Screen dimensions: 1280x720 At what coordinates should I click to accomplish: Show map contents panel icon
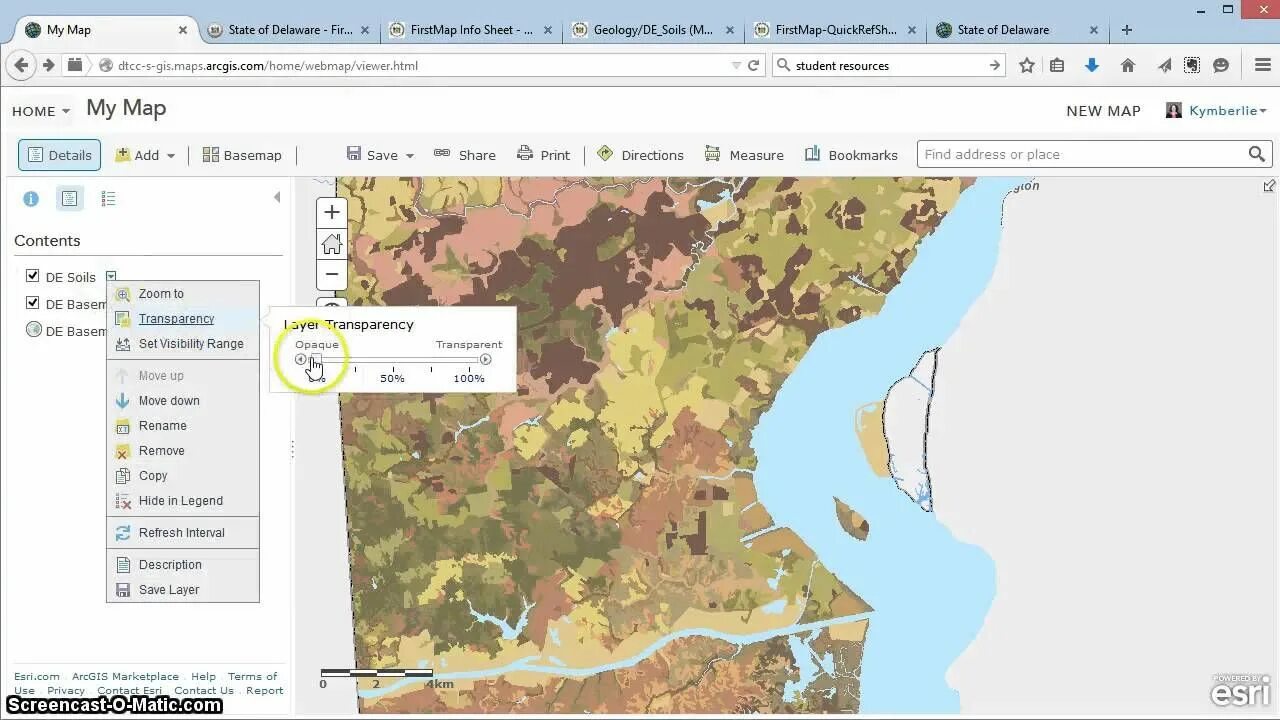(x=69, y=199)
